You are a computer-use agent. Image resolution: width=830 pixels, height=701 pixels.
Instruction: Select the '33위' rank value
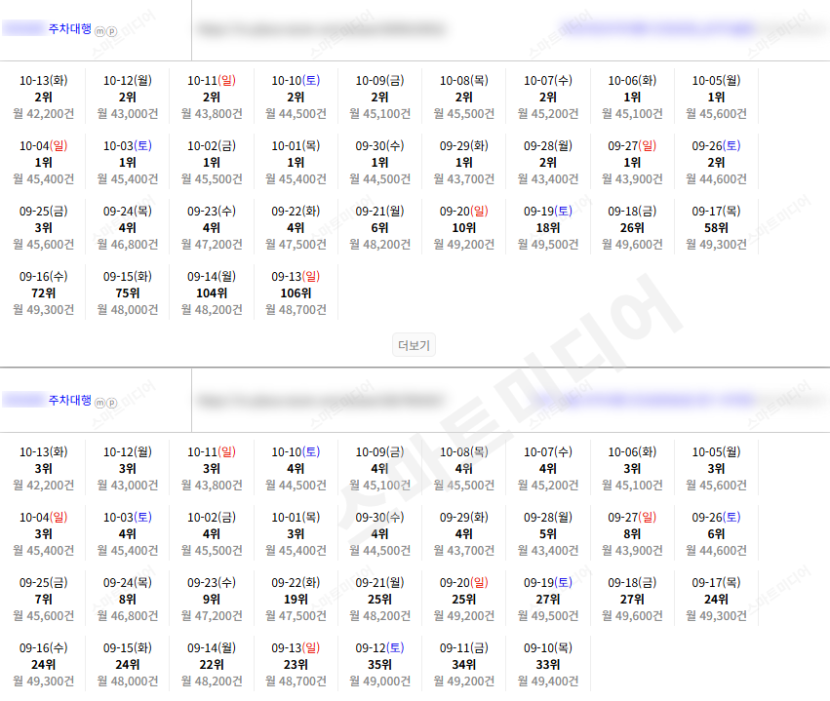(548, 664)
